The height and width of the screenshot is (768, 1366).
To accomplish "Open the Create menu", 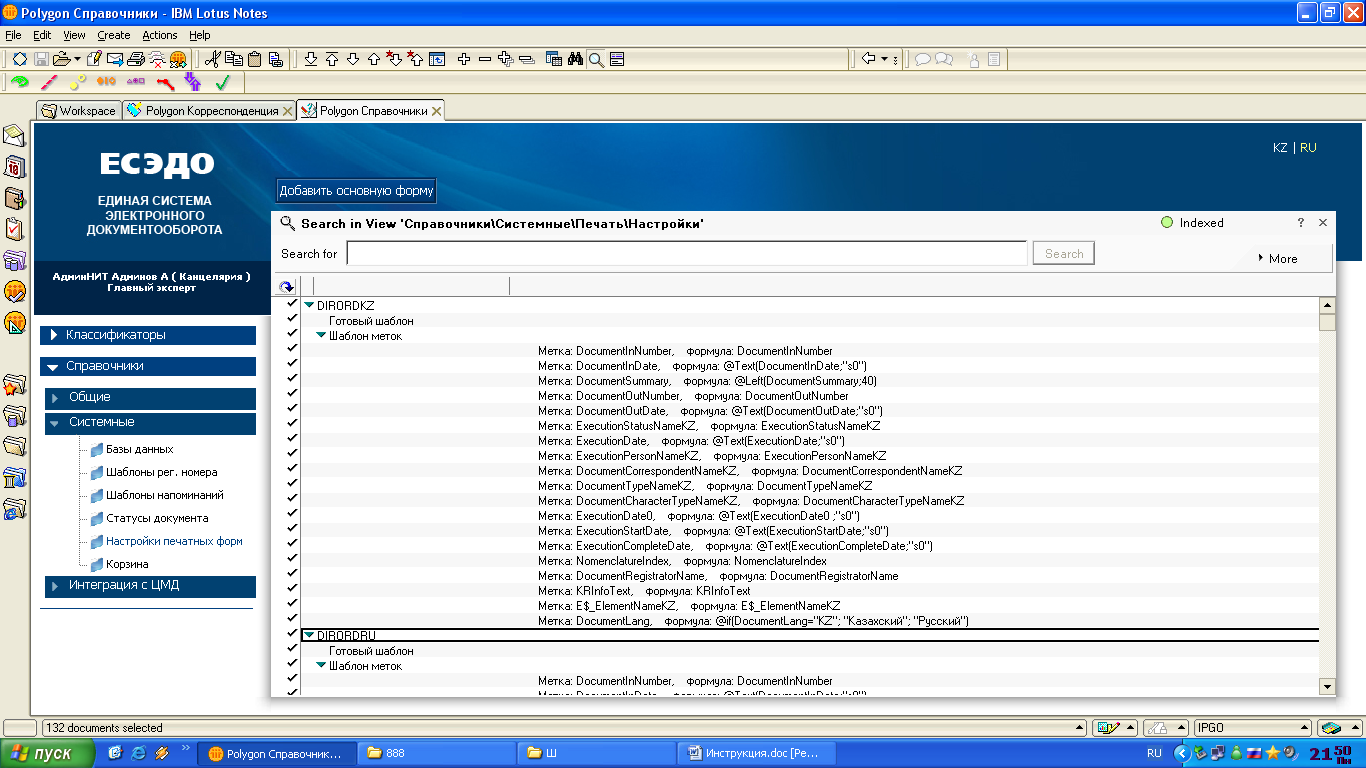I will tap(114, 35).
